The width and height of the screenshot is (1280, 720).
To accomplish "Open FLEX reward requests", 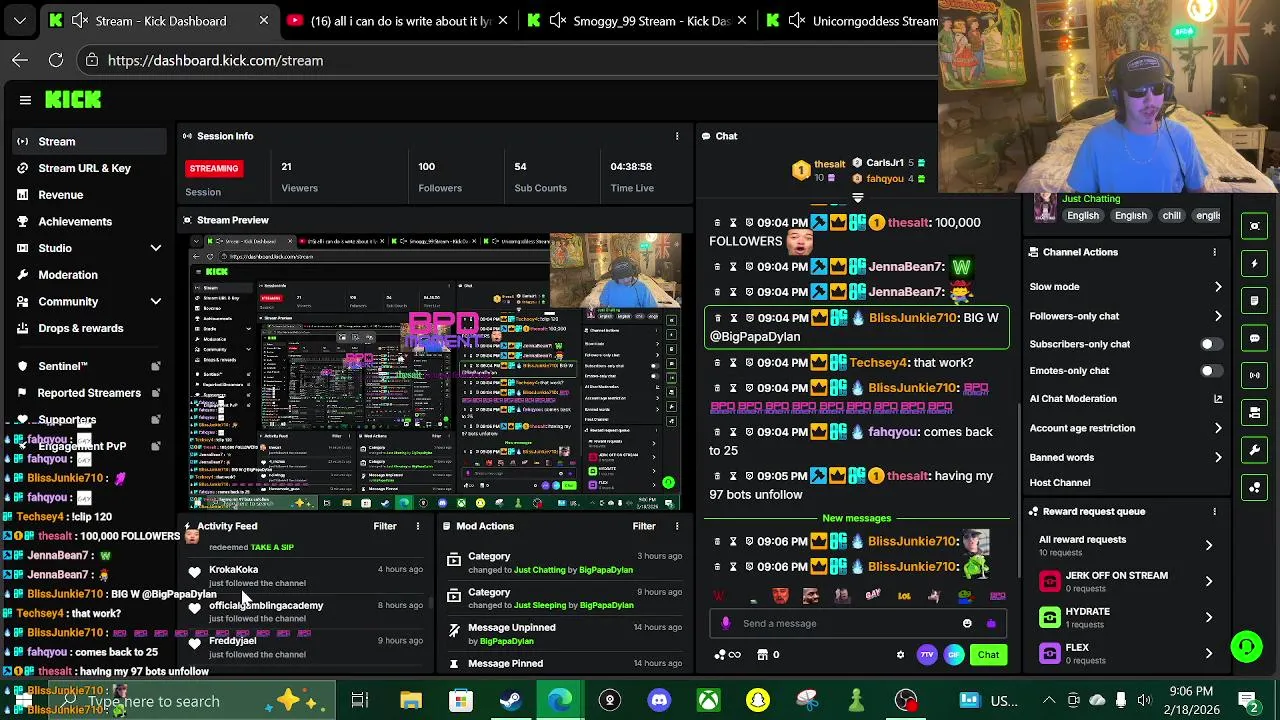I will [1125, 653].
